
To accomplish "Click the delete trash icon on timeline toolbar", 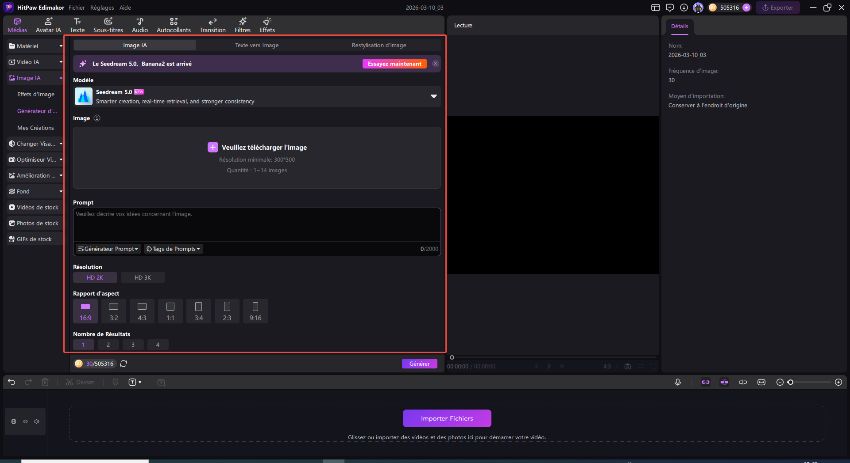I will tap(45, 382).
